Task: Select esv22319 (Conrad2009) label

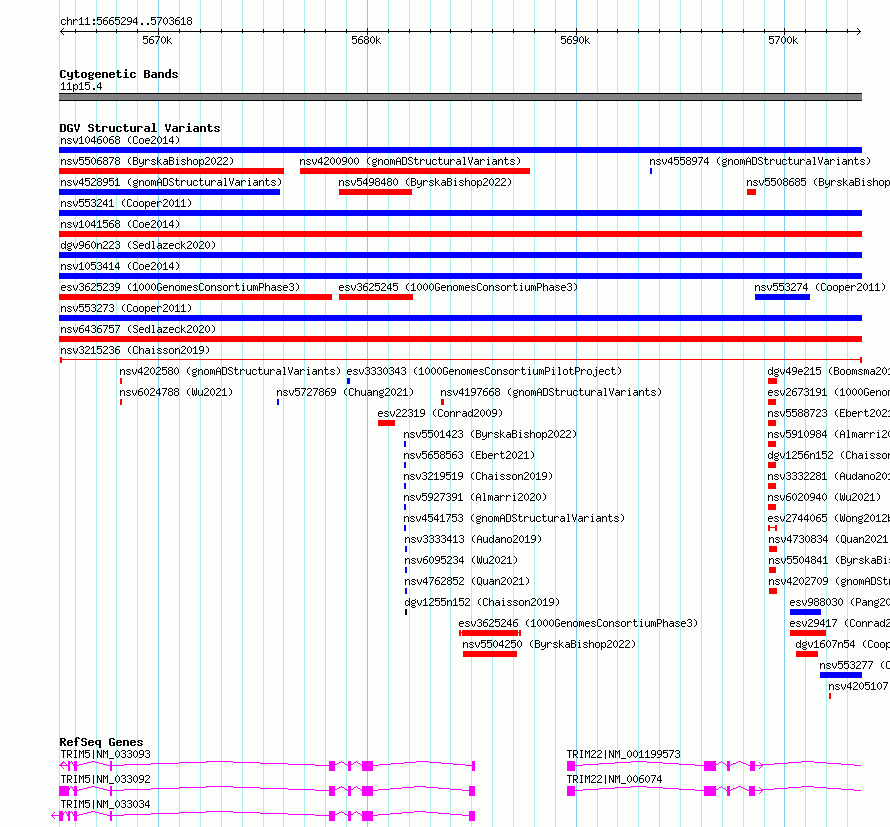Action: pyautogui.click(x=440, y=413)
